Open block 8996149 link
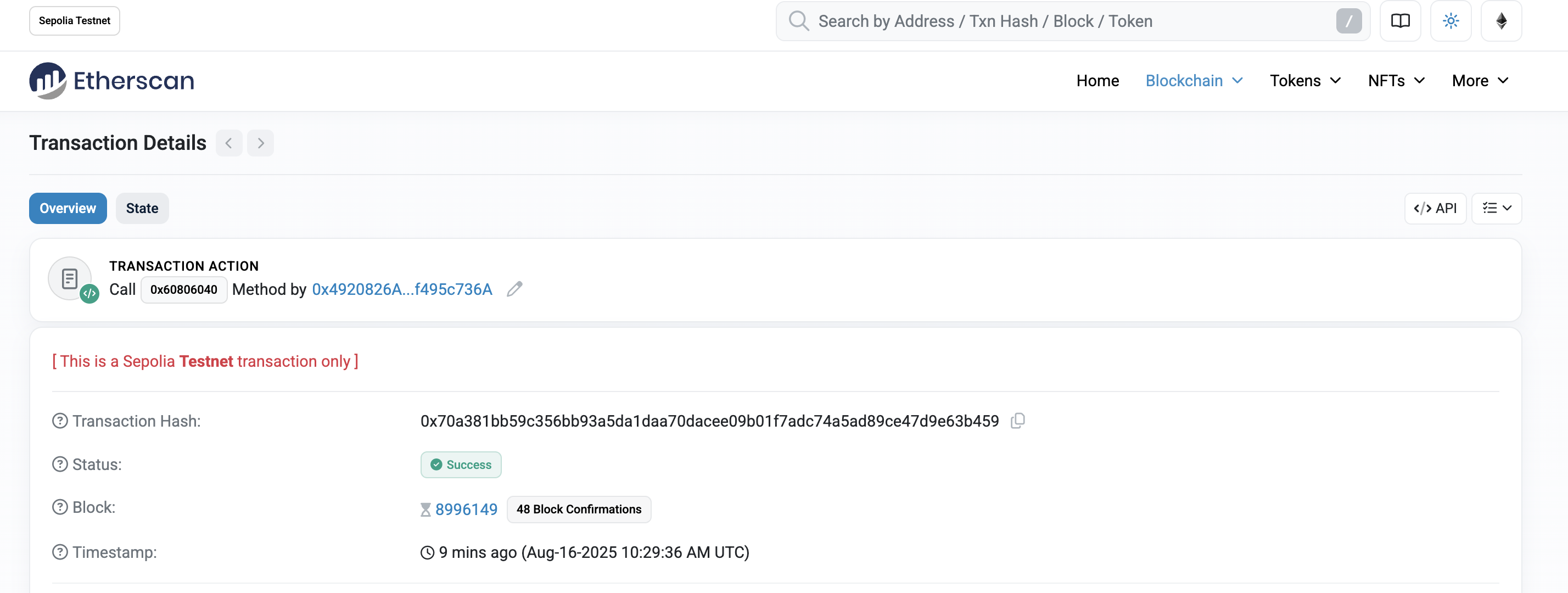 (x=466, y=509)
